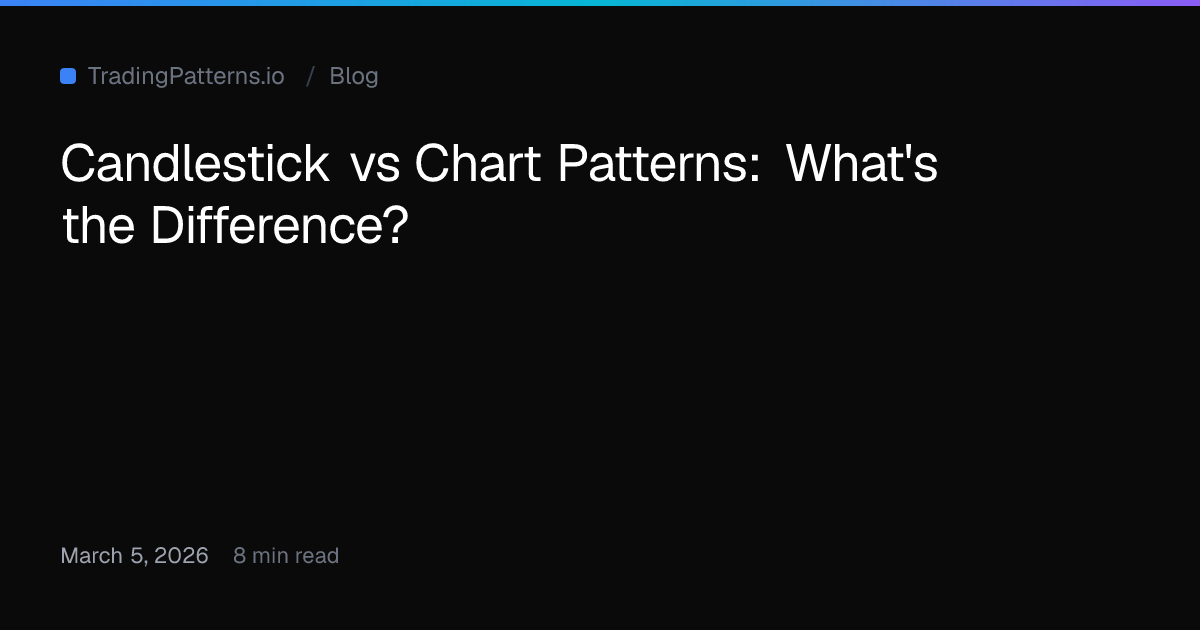Click the word March in the date

click(x=92, y=556)
